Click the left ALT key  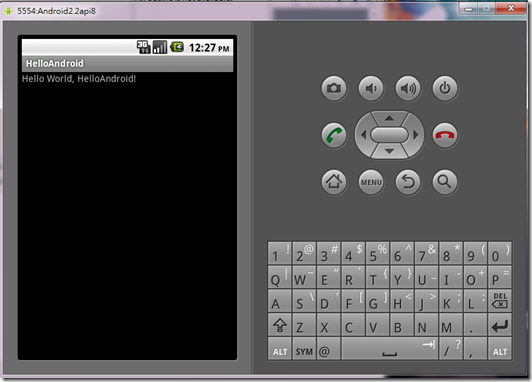(280, 348)
